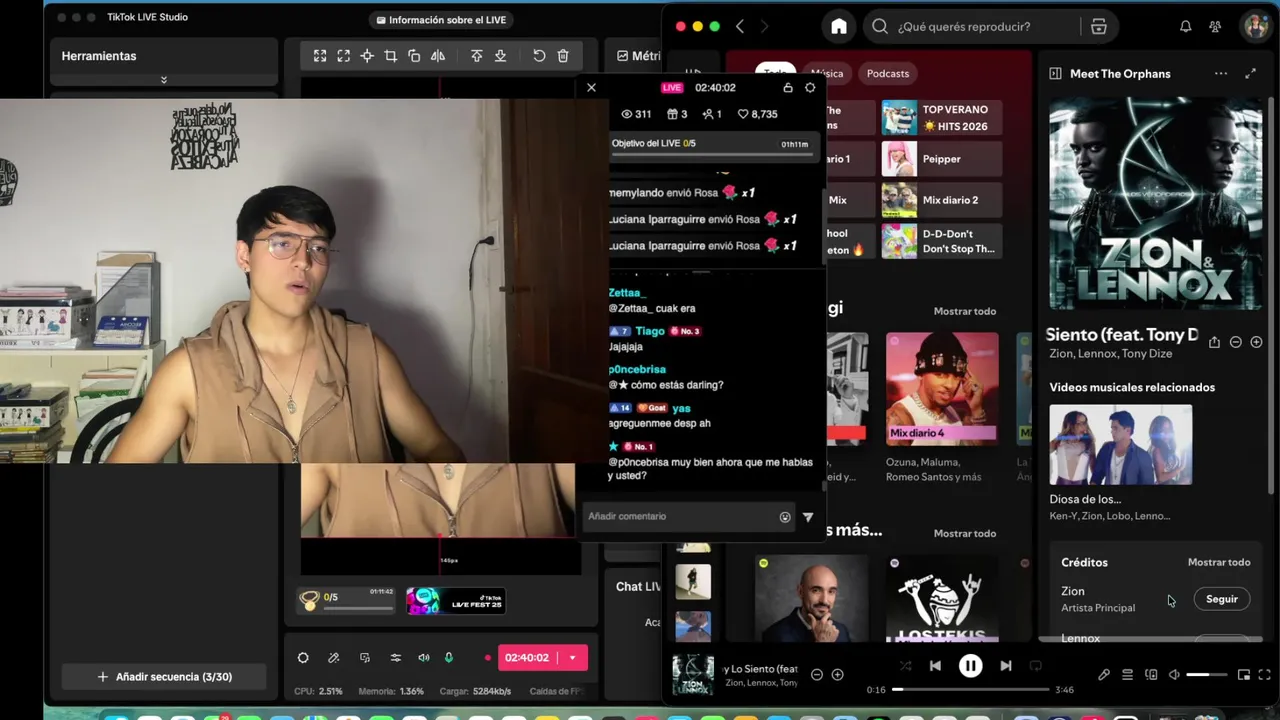Go back in Spotify navigation
The width and height of the screenshot is (1280, 720).
[x=740, y=27]
